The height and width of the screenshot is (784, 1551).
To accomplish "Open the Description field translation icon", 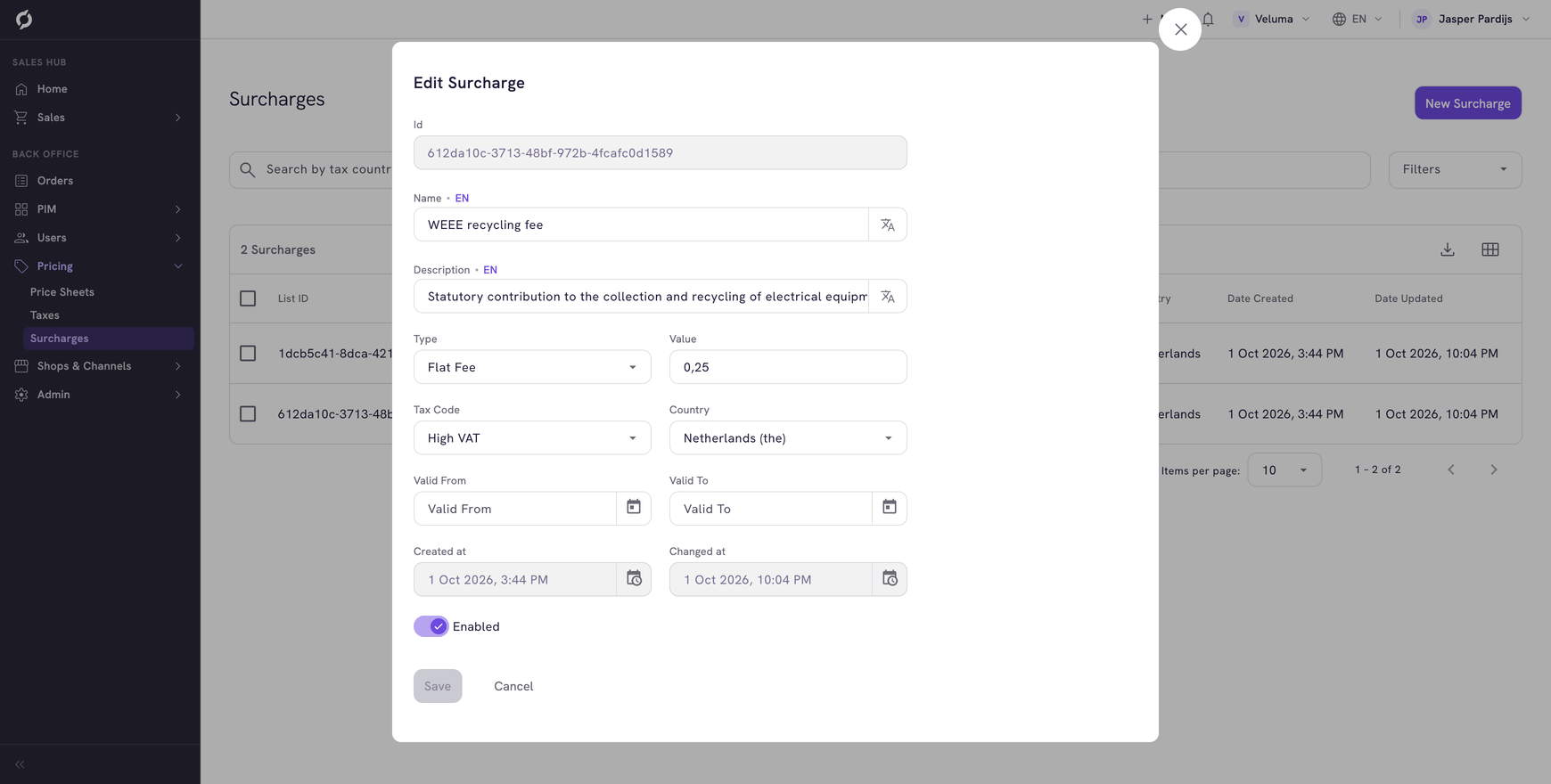I will pyautogui.click(x=888, y=297).
